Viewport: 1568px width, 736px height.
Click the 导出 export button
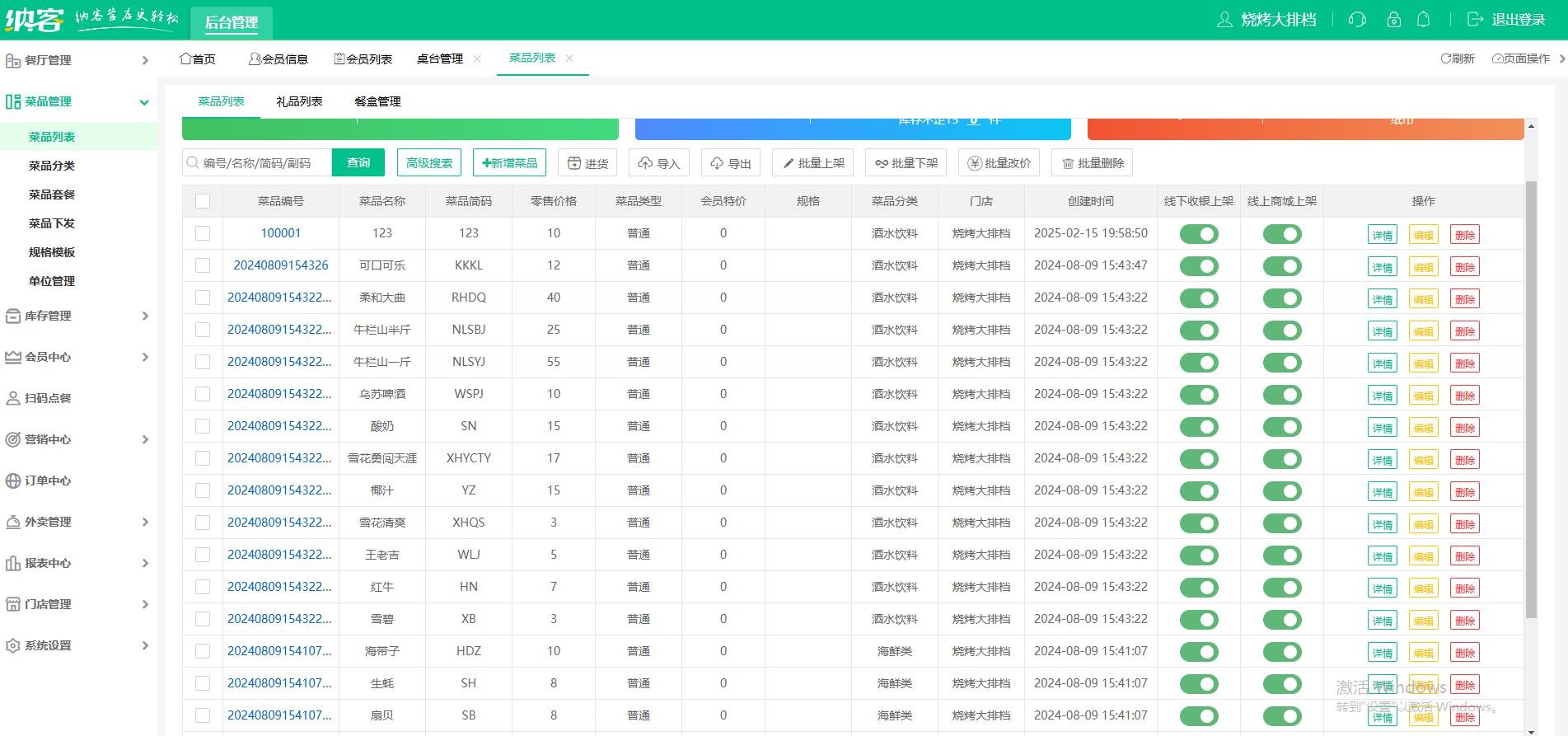731,163
